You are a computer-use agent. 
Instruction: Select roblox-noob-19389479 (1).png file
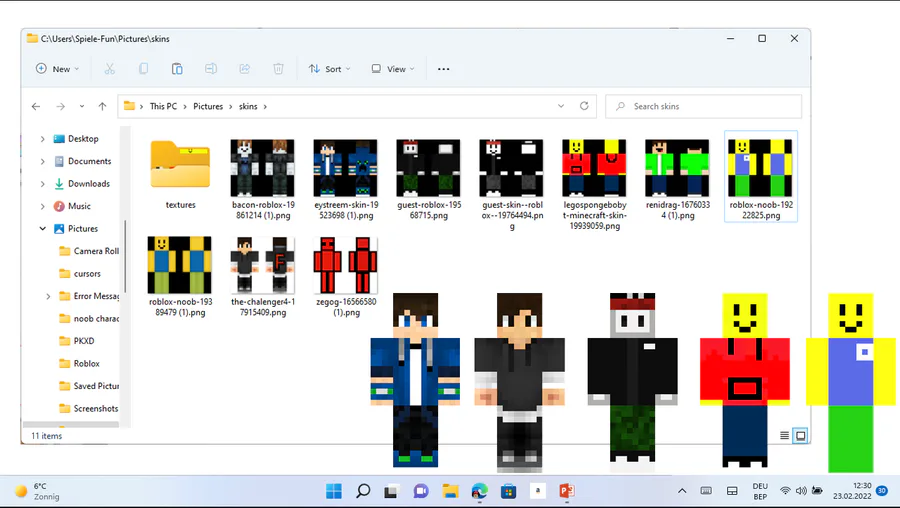180,276
